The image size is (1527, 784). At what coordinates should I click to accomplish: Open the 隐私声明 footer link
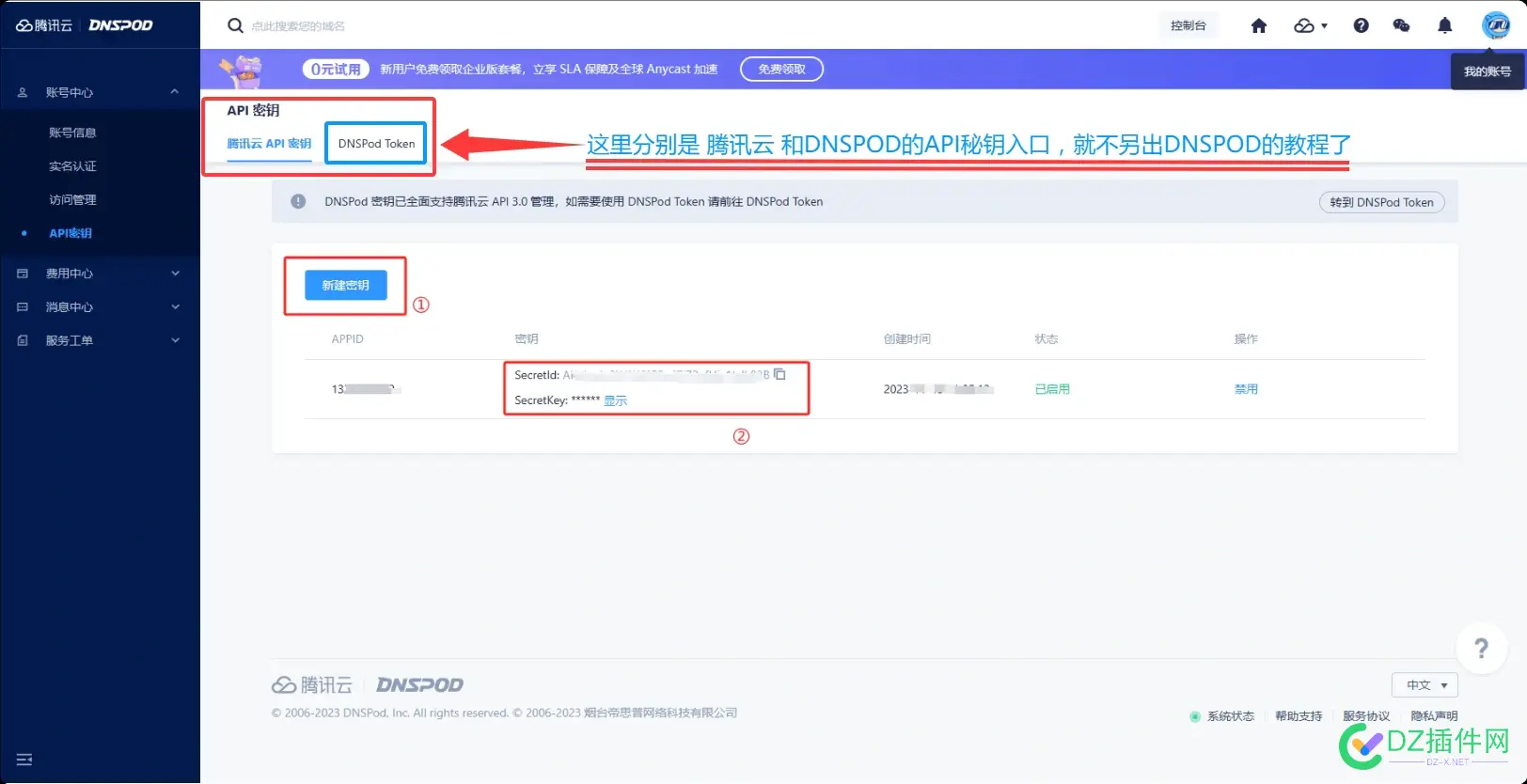coord(1434,716)
